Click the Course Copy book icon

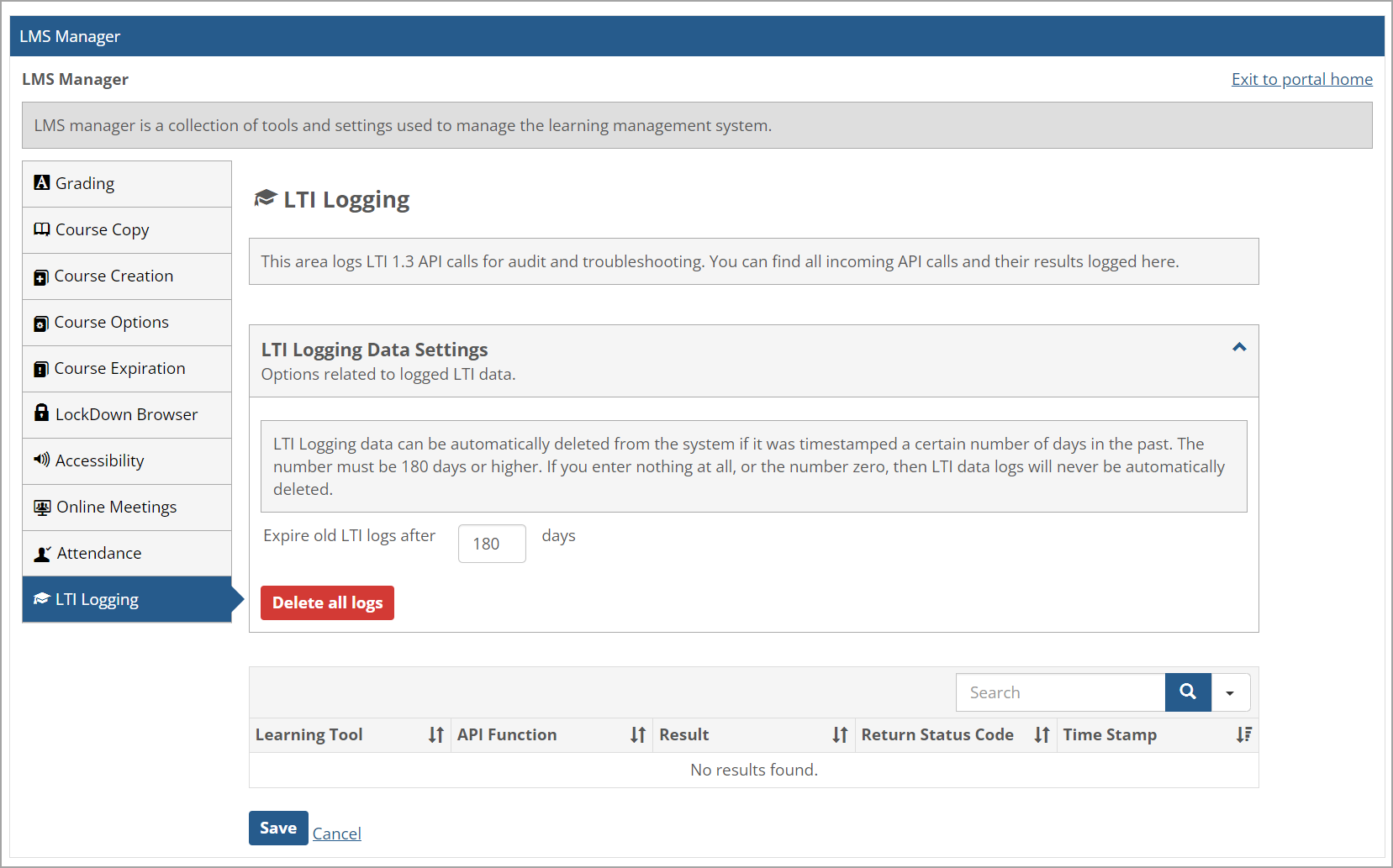[42, 229]
